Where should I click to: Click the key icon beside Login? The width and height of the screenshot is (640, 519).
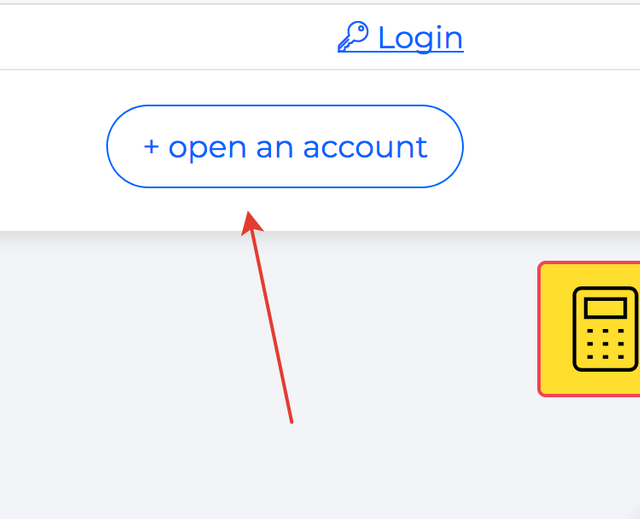[353, 37]
